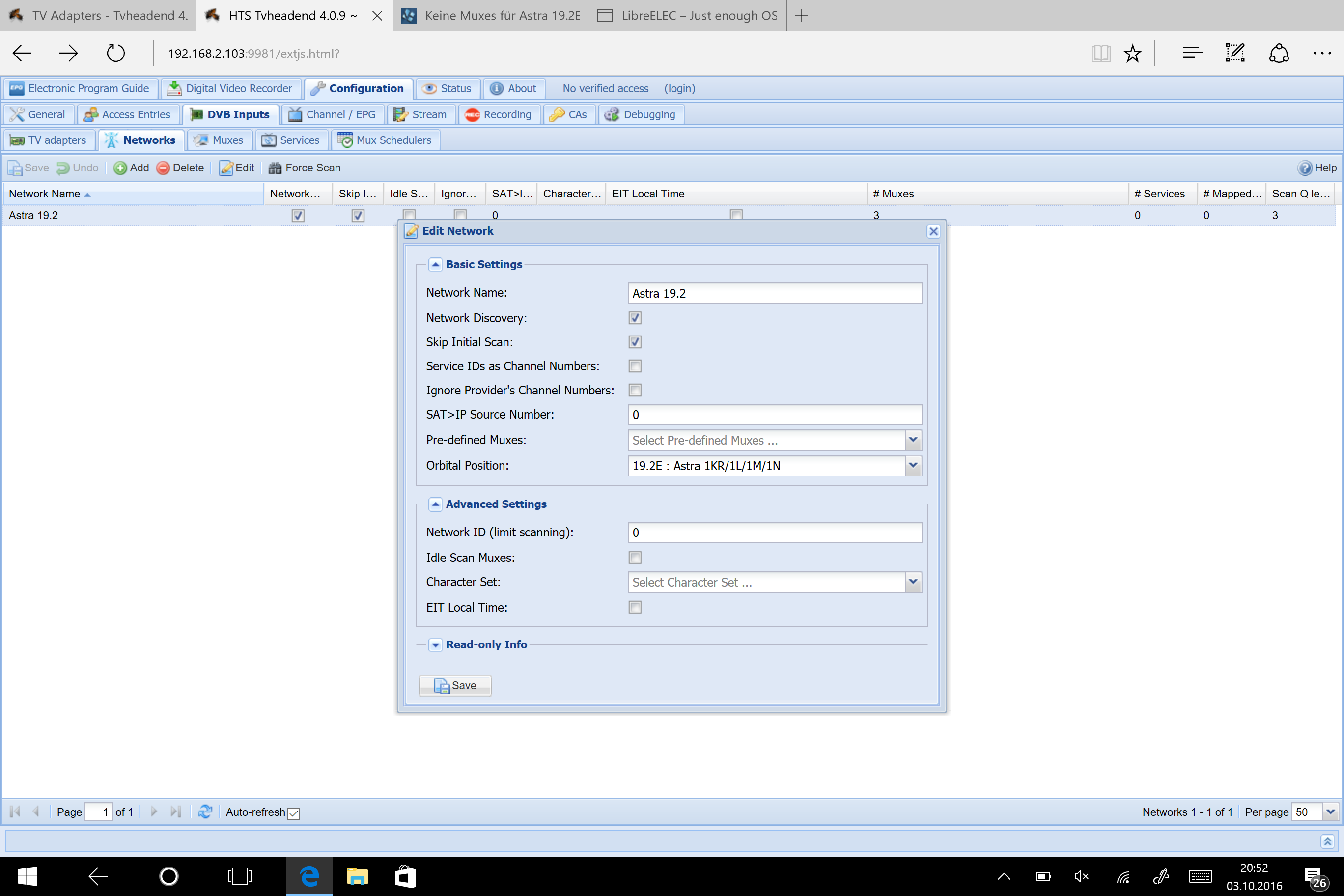Image resolution: width=1344 pixels, height=896 pixels.
Task: Toggle Network Discovery checkbox in dialog
Action: (x=635, y=318)
